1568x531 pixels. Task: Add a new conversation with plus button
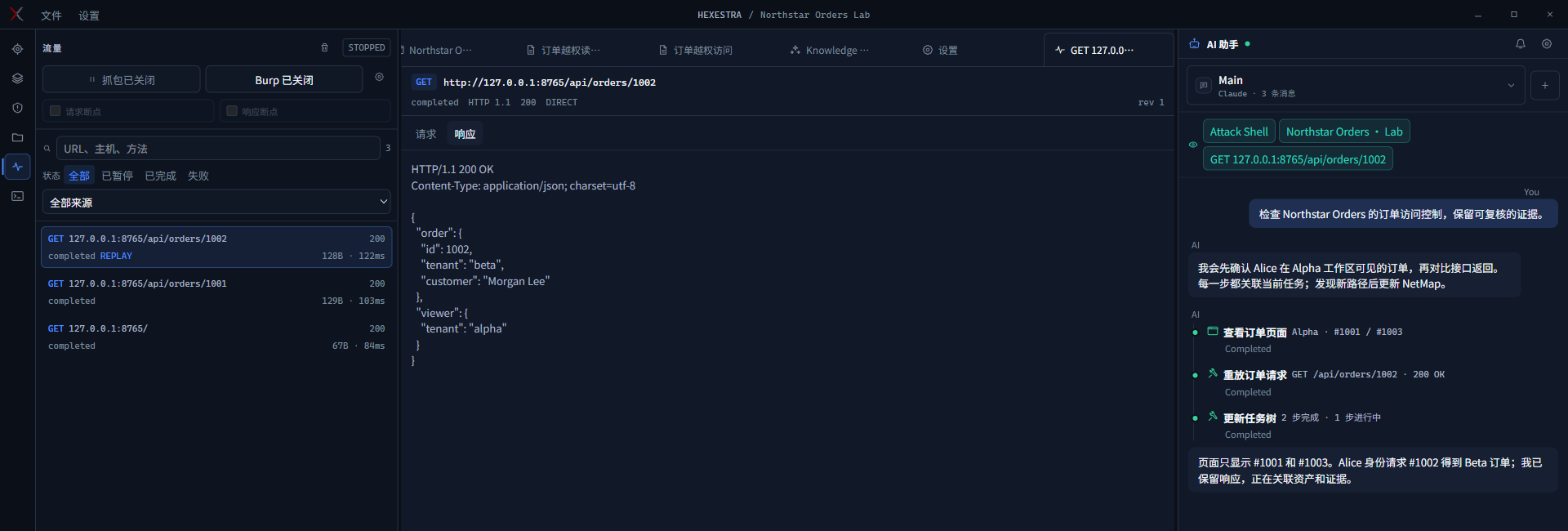point(1544,85)
